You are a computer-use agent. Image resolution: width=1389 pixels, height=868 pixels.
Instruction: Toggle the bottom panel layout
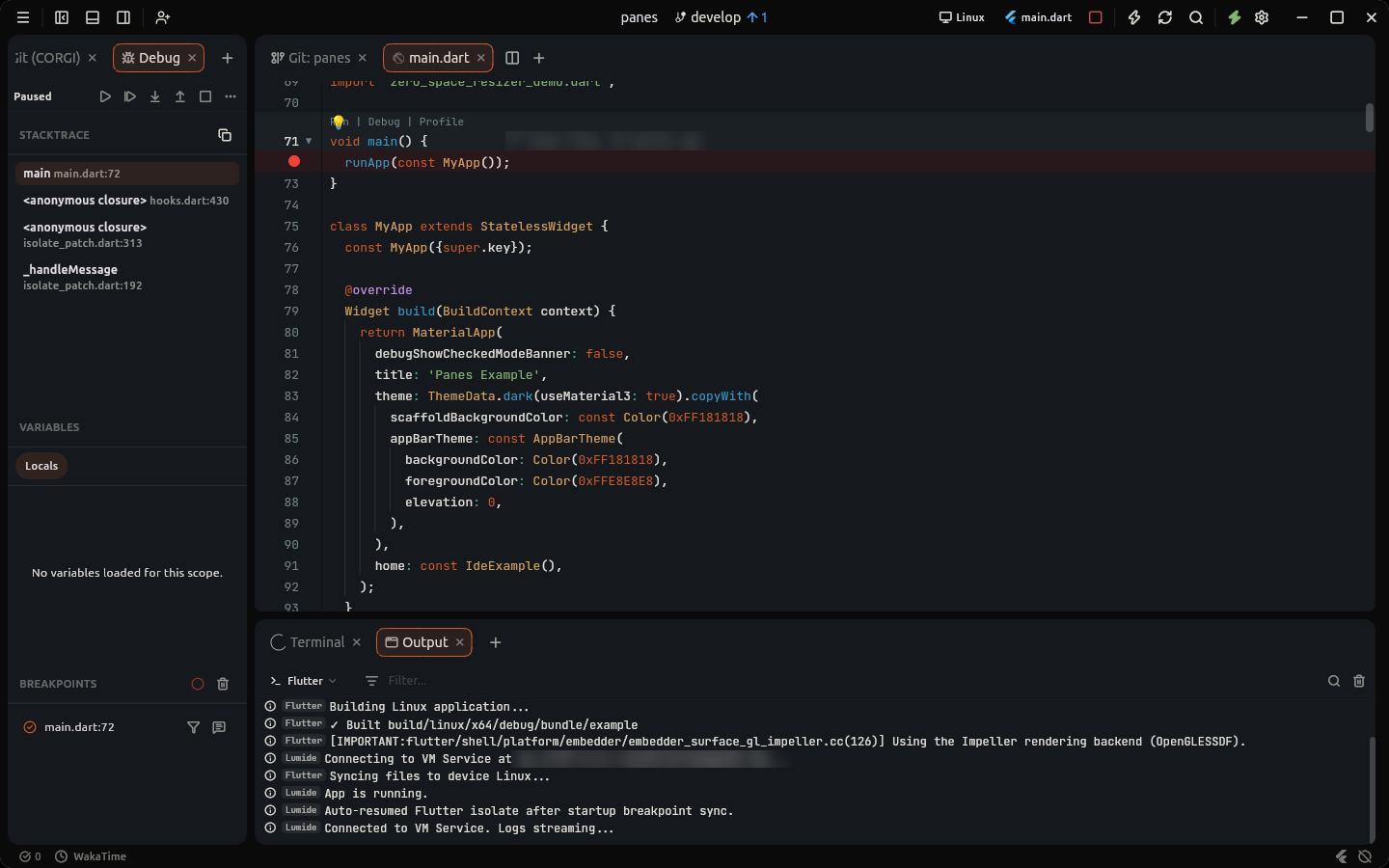coord(93,17)
